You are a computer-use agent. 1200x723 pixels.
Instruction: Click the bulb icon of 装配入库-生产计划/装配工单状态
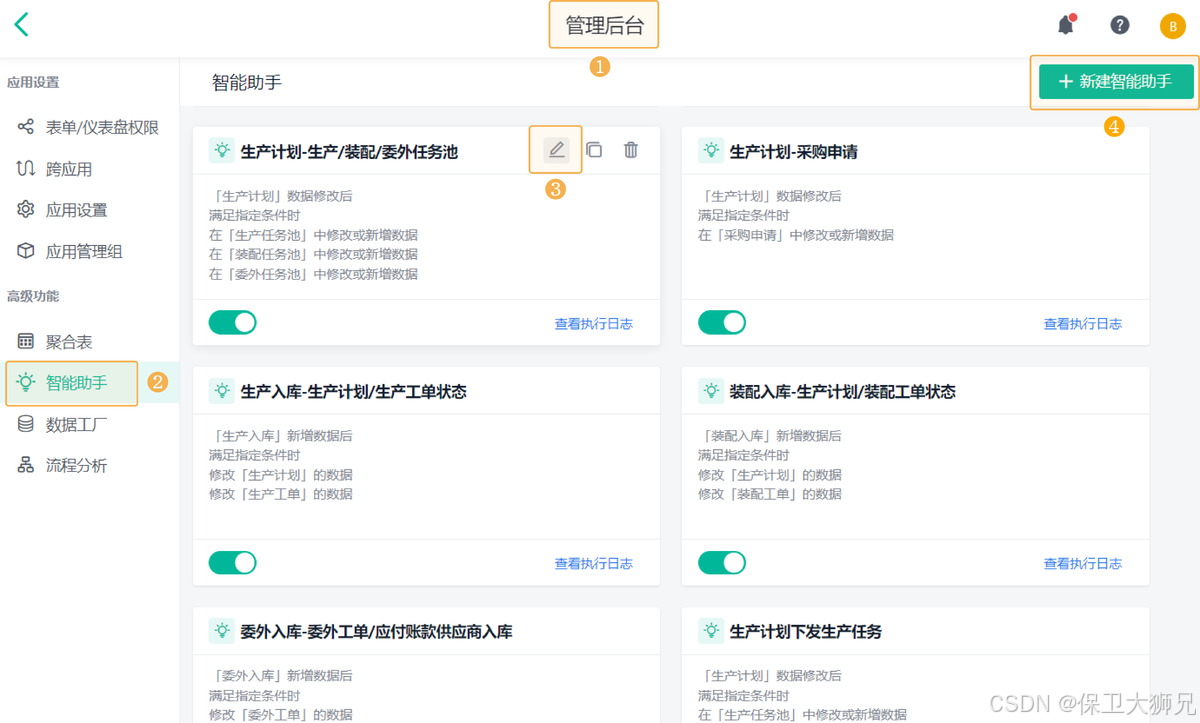click(711, 391)
